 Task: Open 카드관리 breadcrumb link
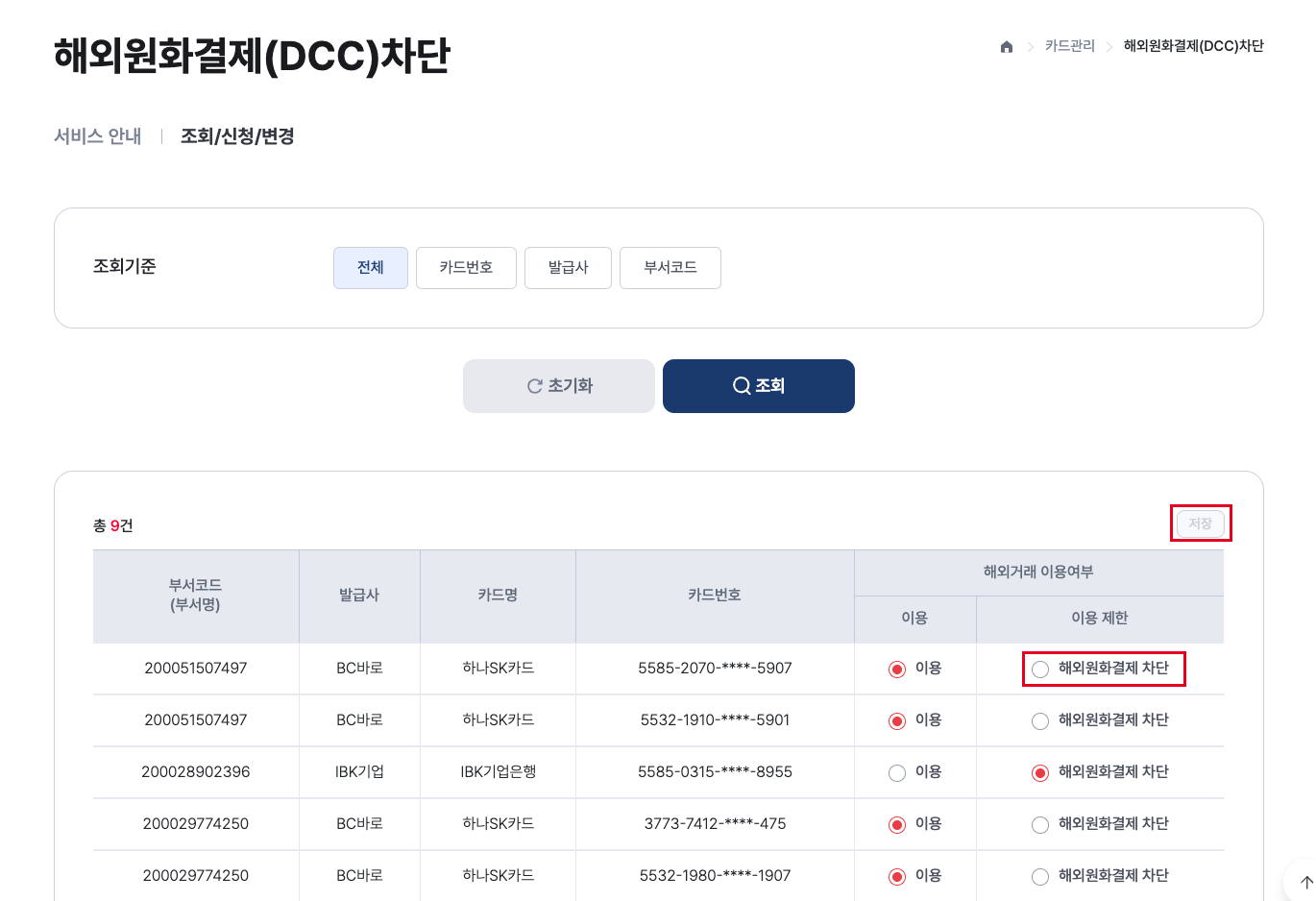(x=1070, y=46)
